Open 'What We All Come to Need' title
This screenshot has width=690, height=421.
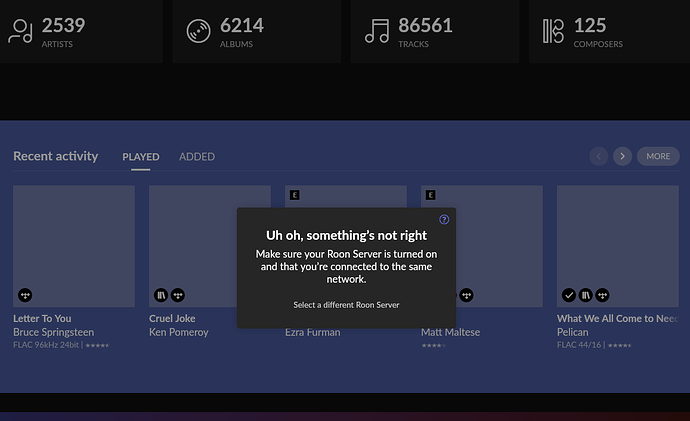(617, 318)
